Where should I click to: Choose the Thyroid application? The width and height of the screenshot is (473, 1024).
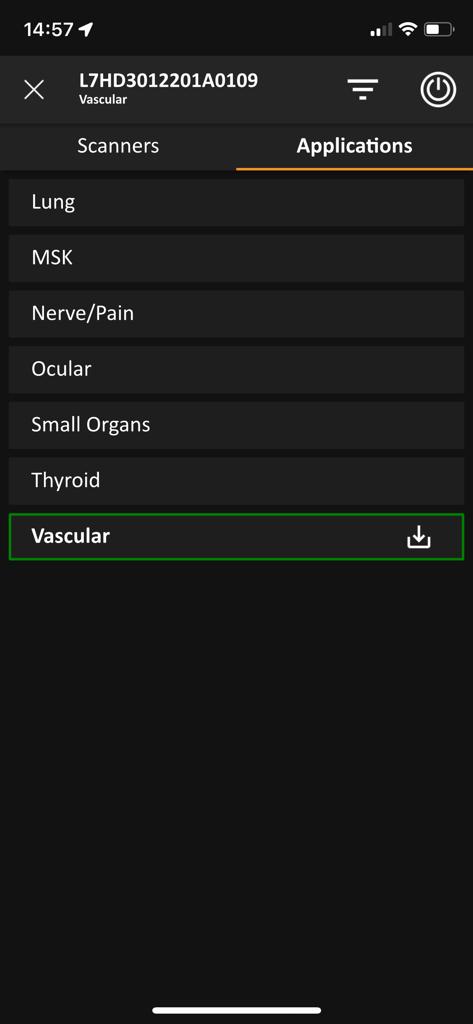(236, 481)
